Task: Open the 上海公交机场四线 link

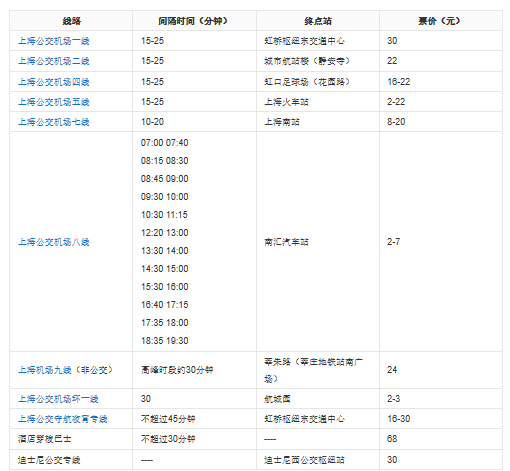Action: coord(54,82)
